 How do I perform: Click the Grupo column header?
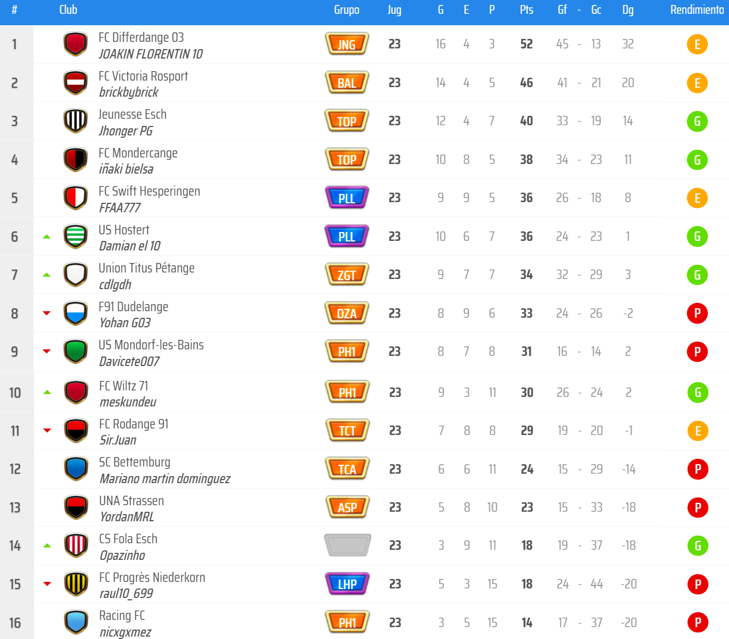click(346, 10)
